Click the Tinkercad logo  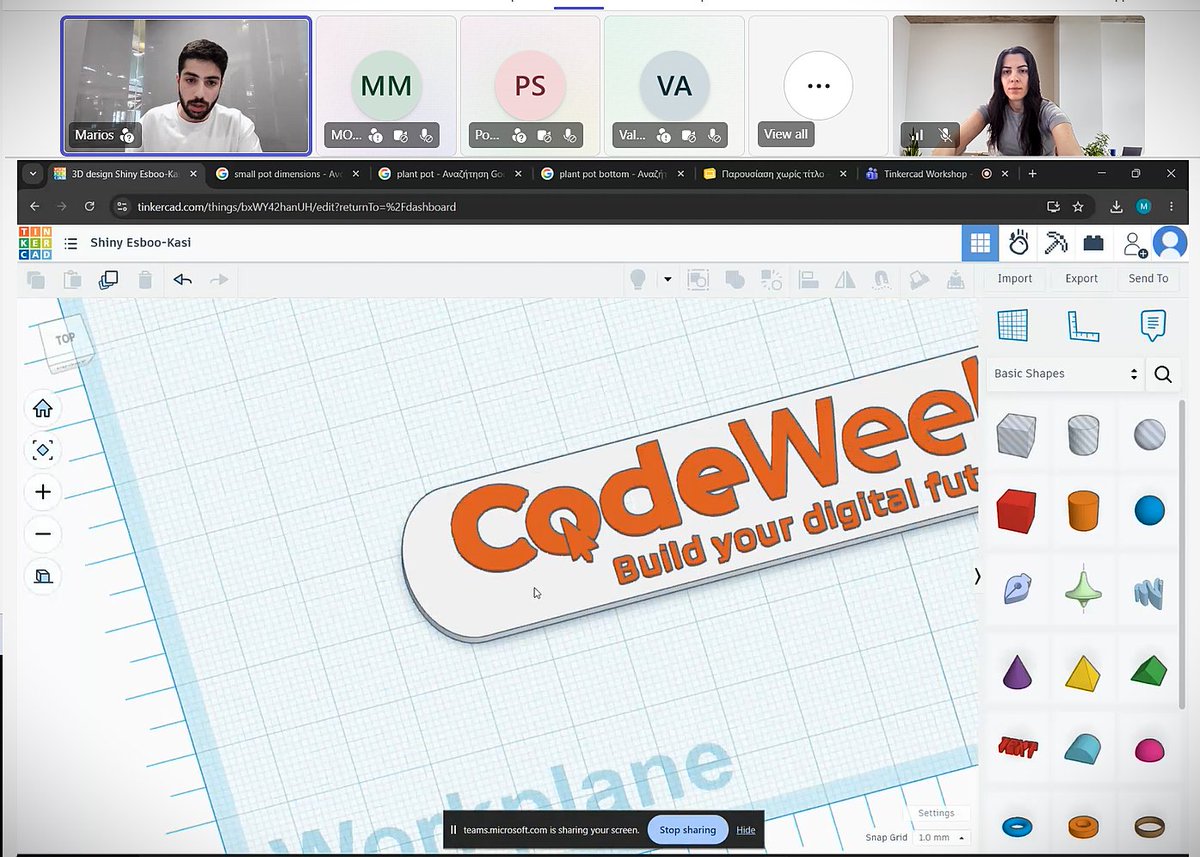click(x=37, y=243)
